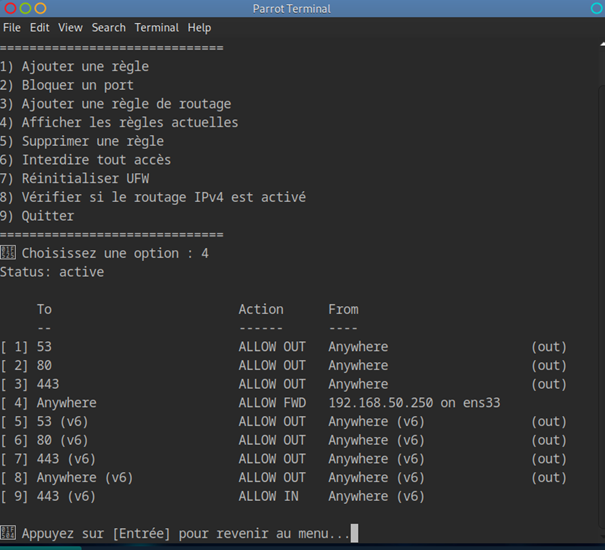This screenshot has width=605, height=550.
Task: Click the '9) Quitter' option text
Action: coord(38,216)
